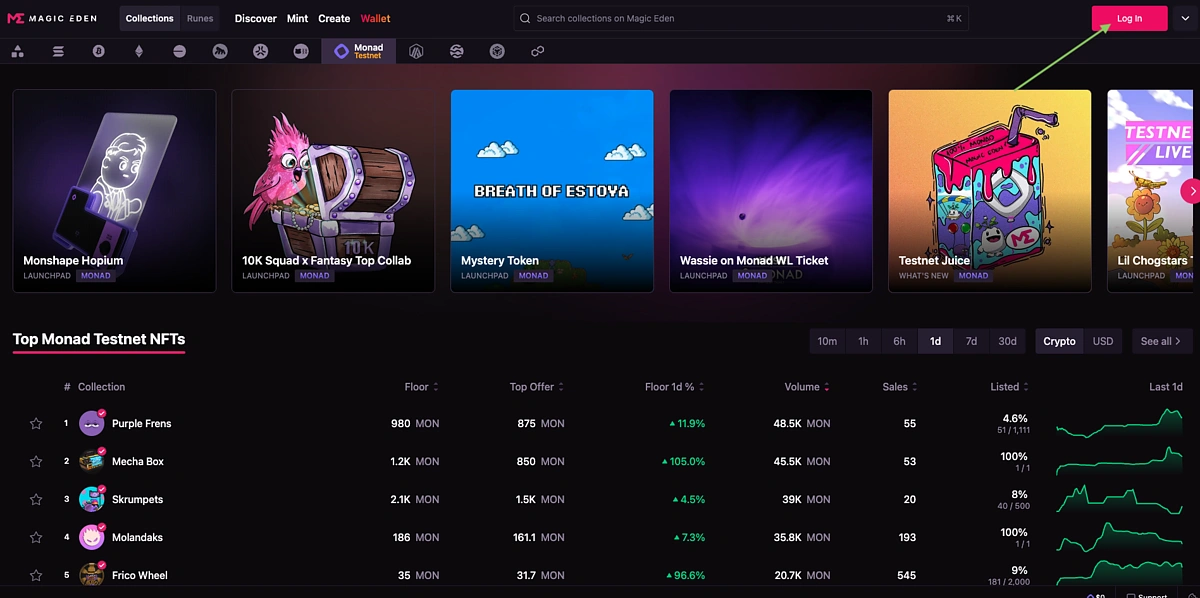Image resolution: width=1200 pixels, height=598 pixels.
Task: Focus the search collections field
Action: click(741, 18)
